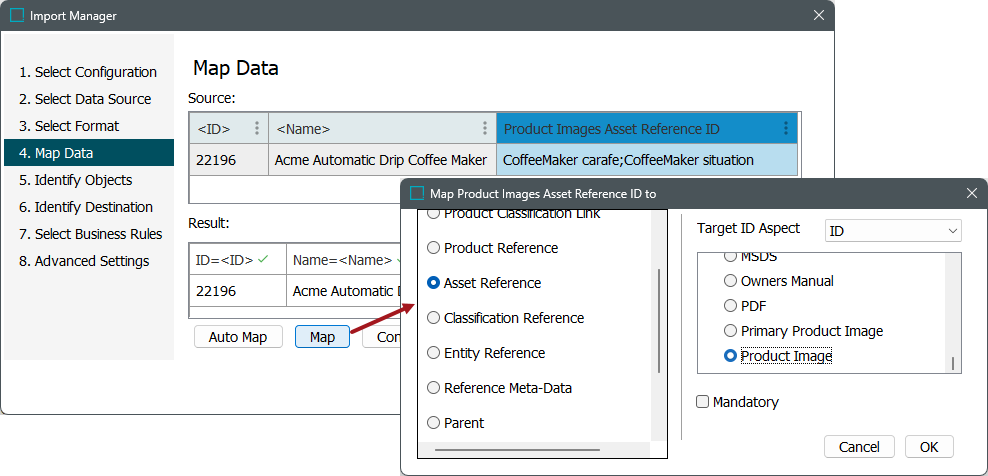Open Product Images Asset Reference ID column menu

pyautogui.click(x=786, y=129)
